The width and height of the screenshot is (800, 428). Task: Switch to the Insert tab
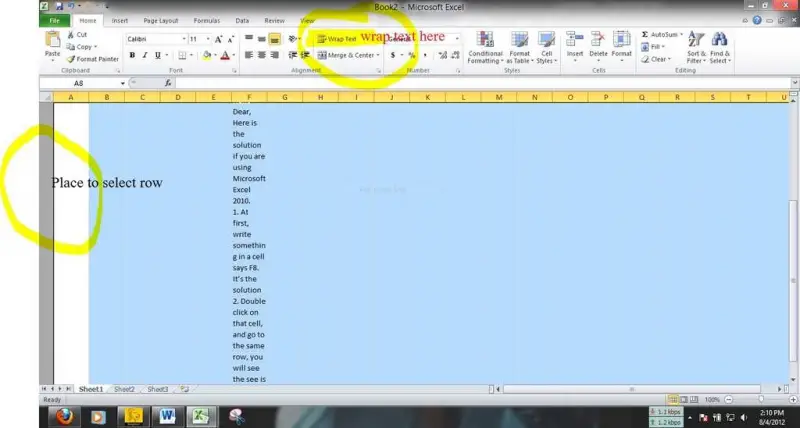tap(120, 21)
